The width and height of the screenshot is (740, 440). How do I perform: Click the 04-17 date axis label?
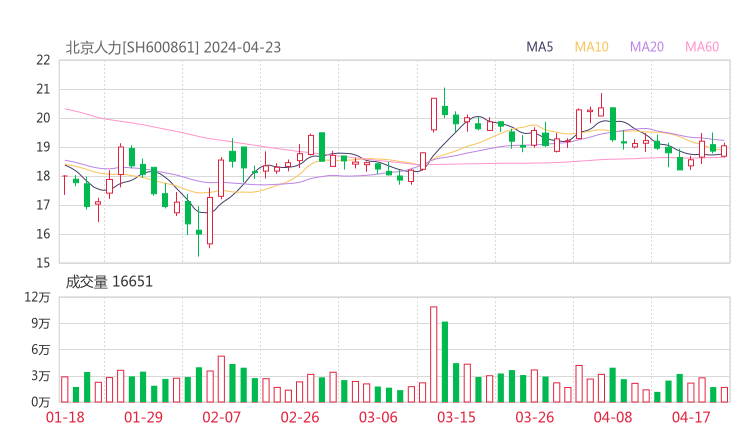tap(691, 417)
